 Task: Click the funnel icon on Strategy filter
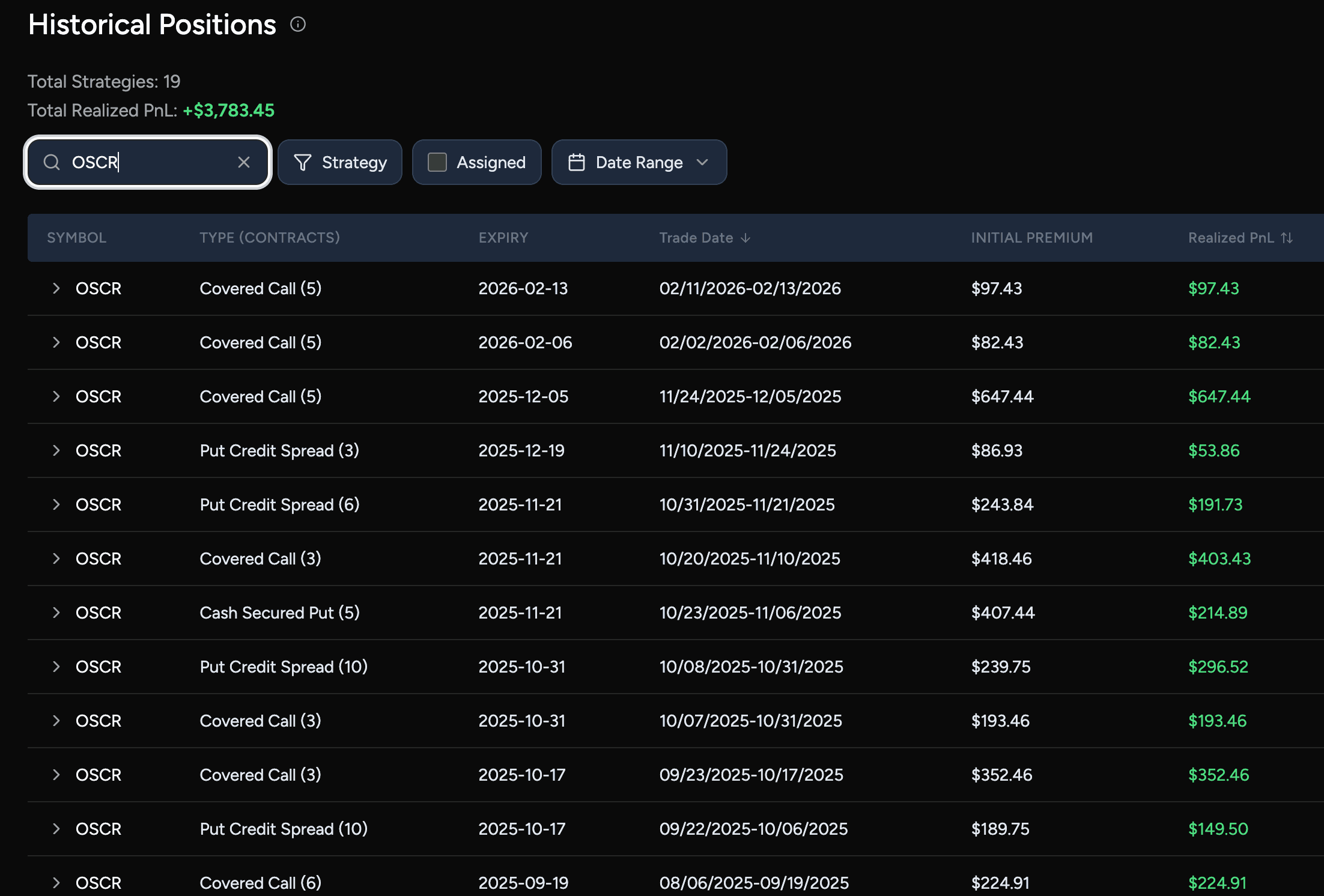303,162
